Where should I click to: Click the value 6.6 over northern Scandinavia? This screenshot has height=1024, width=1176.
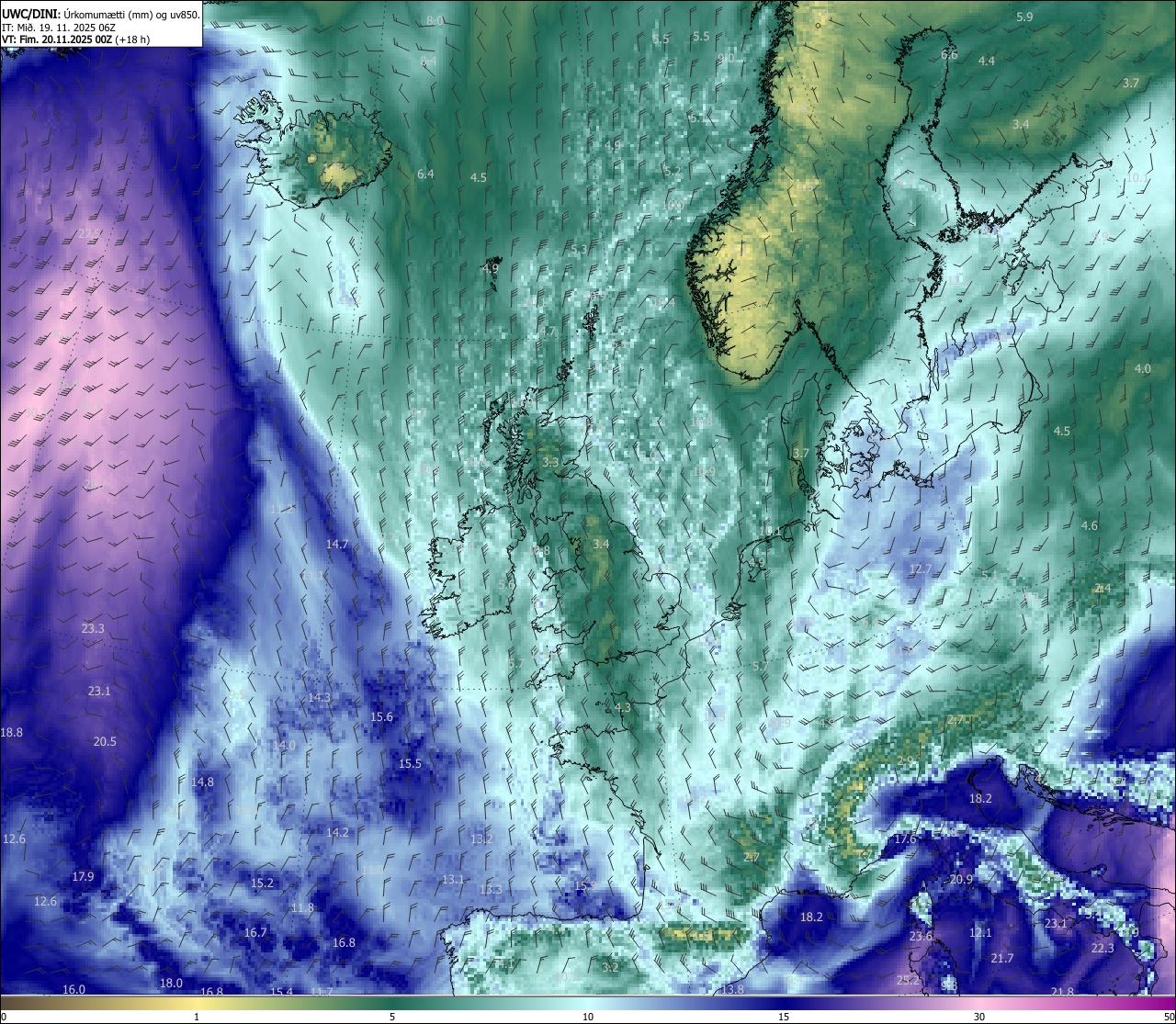[949, 54]
